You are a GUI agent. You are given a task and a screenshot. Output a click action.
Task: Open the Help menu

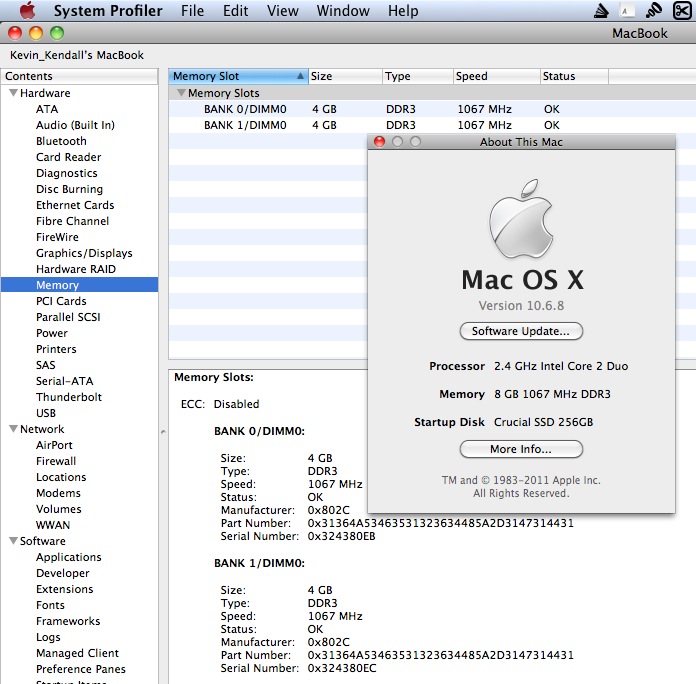(x=403, y=10)
